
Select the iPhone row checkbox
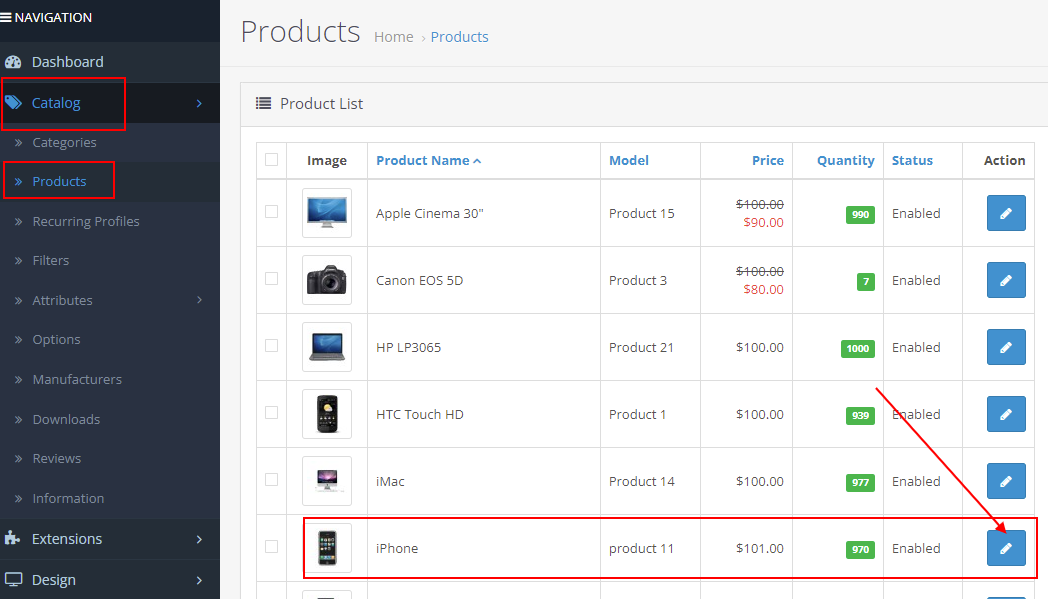tap(271, 547)
